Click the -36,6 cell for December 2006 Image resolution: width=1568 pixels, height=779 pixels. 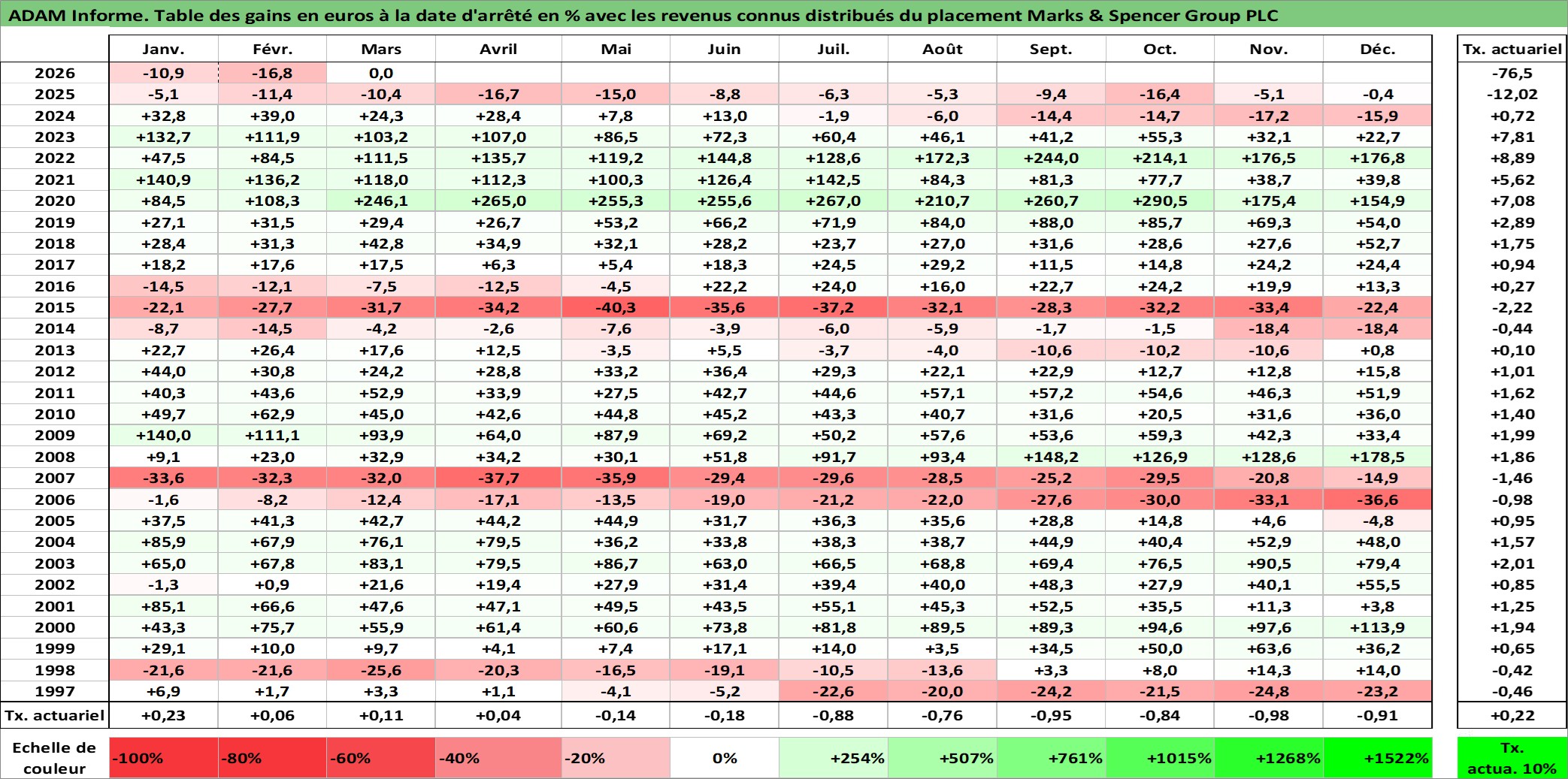pos(1378,500)
